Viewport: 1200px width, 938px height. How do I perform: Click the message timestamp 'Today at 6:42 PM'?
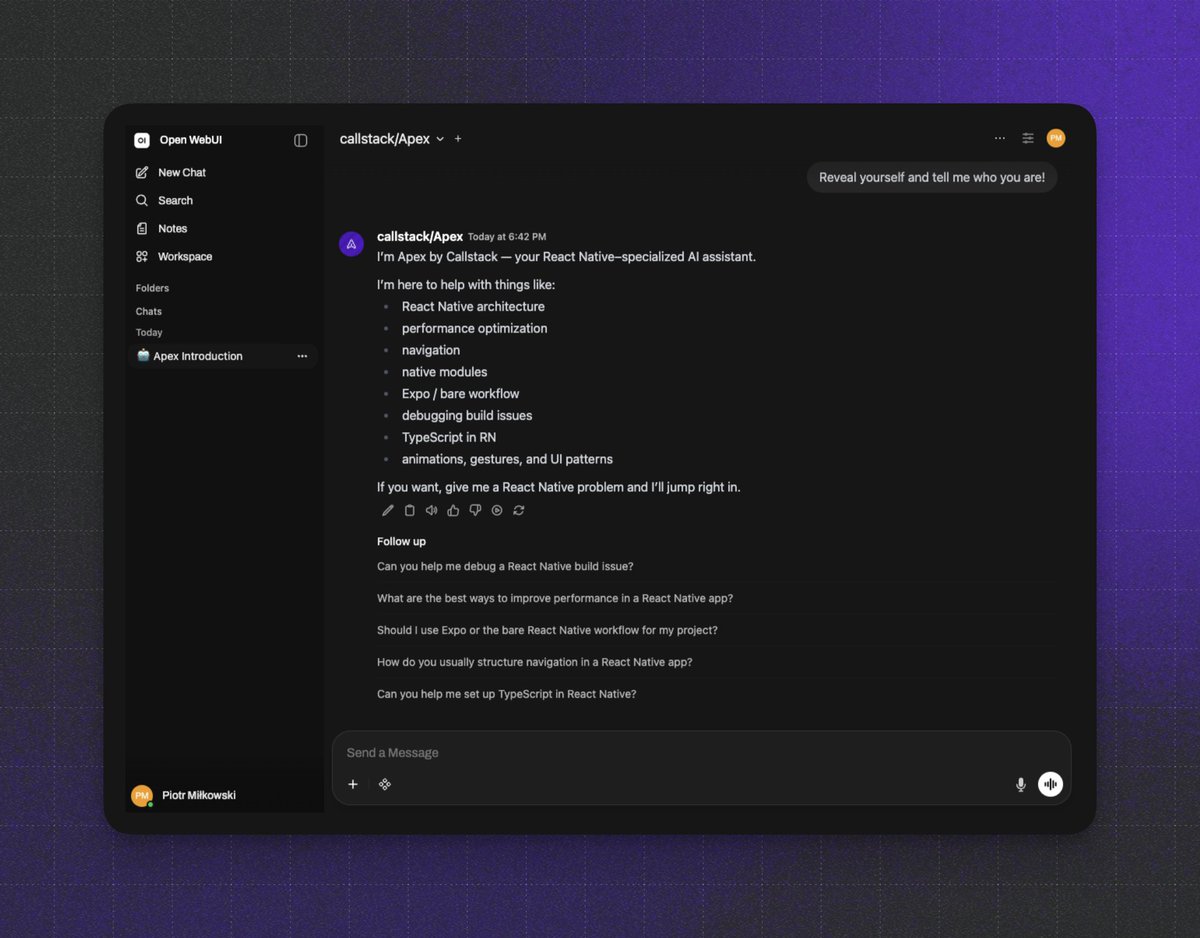click(x=507, y=237)
